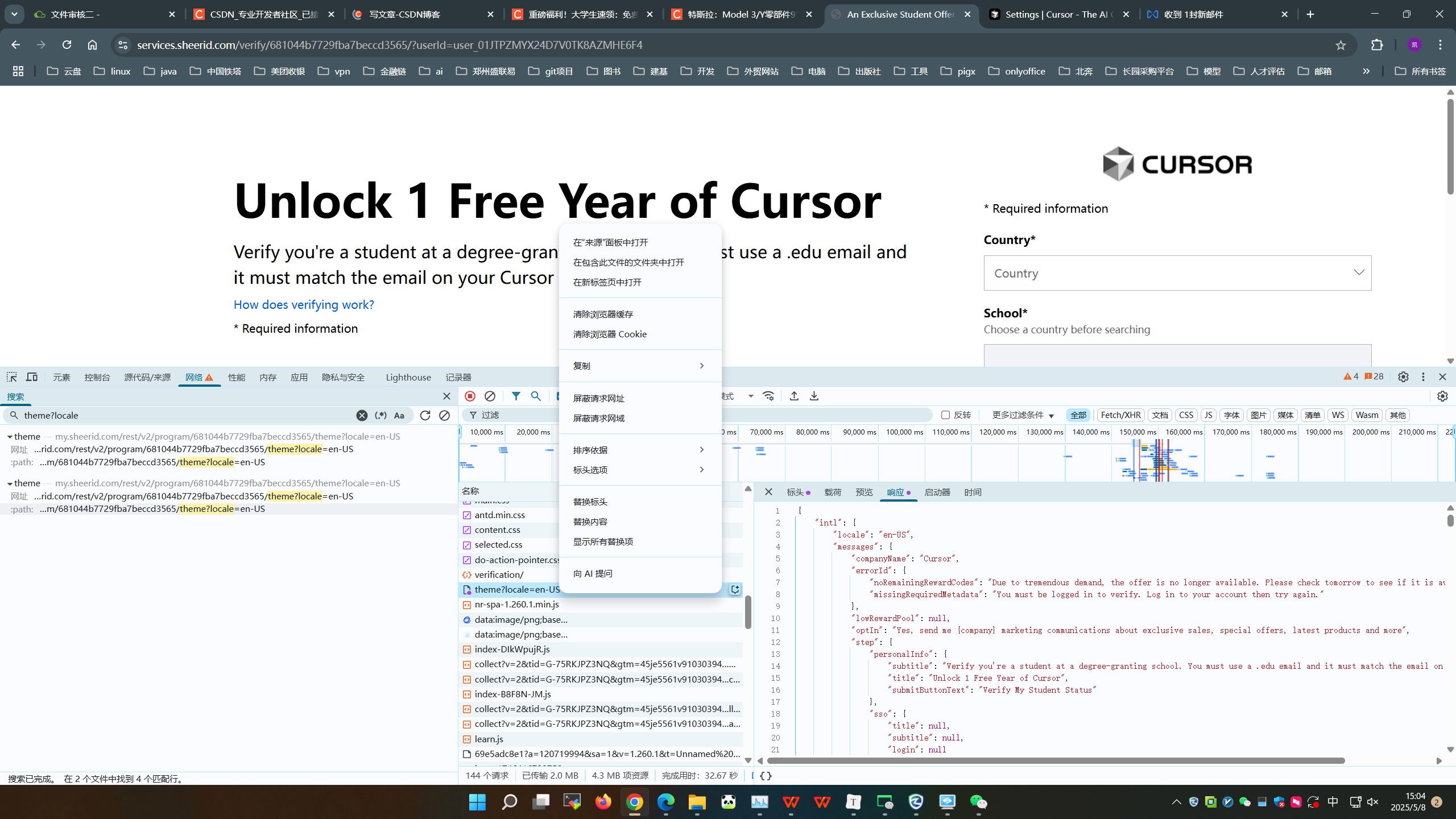The width and height of the screenshot is (1456, 819).
Task: Filter requests by Fetch/XHR type
Action: click(x=1120, y=415)
